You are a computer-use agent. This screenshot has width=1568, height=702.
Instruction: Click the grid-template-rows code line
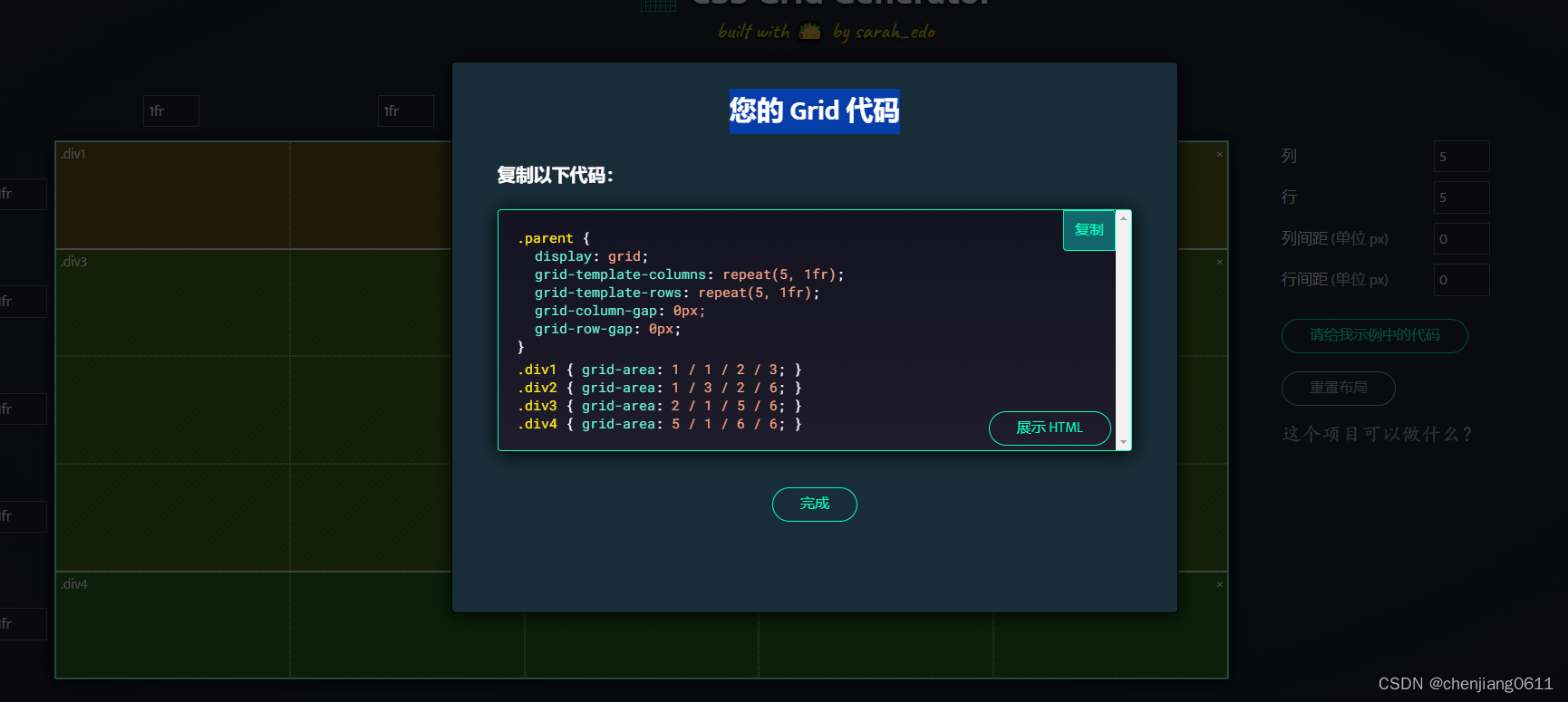click(x=677, y=293)
